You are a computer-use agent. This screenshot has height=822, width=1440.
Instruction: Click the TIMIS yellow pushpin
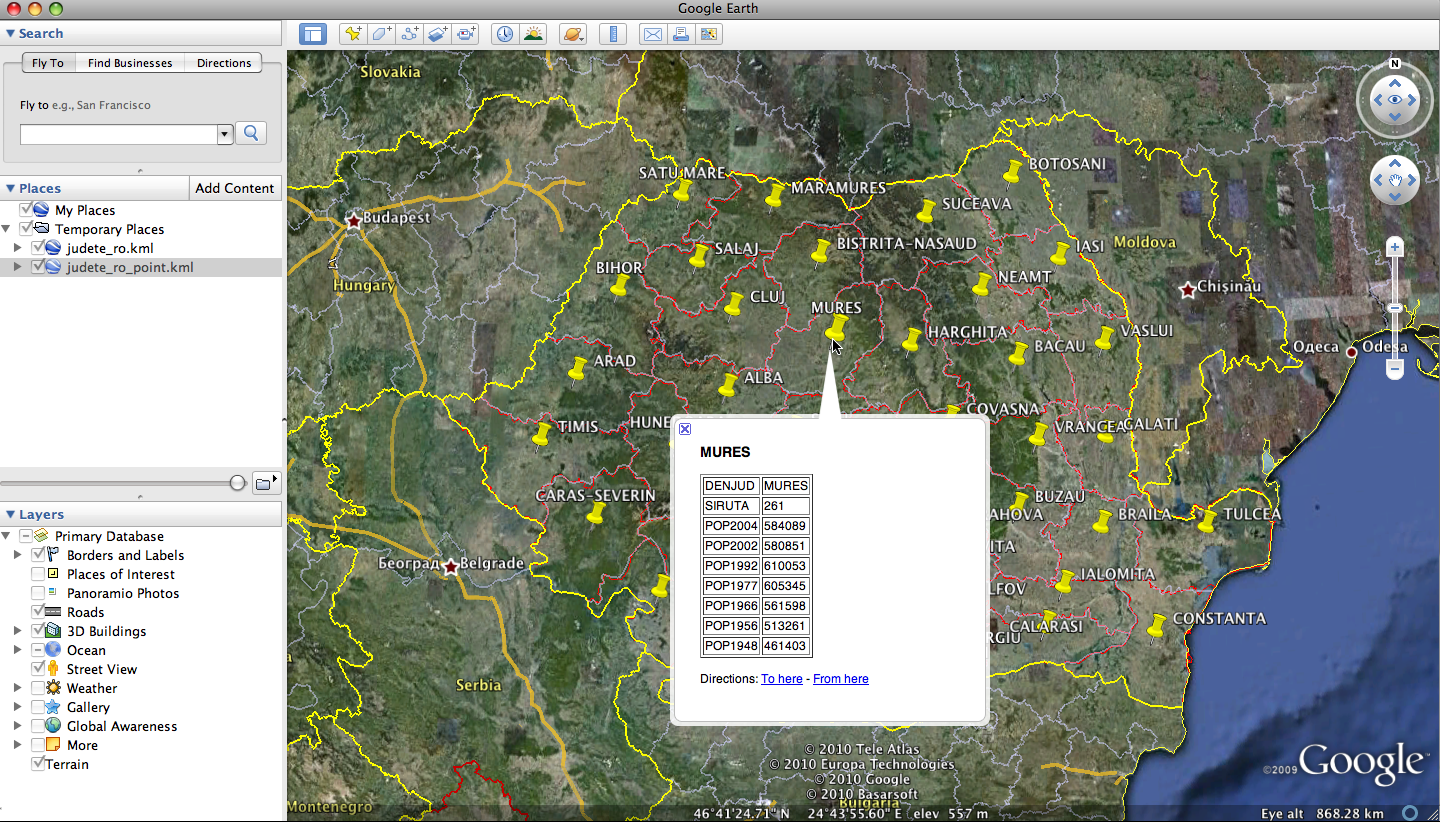541,434
